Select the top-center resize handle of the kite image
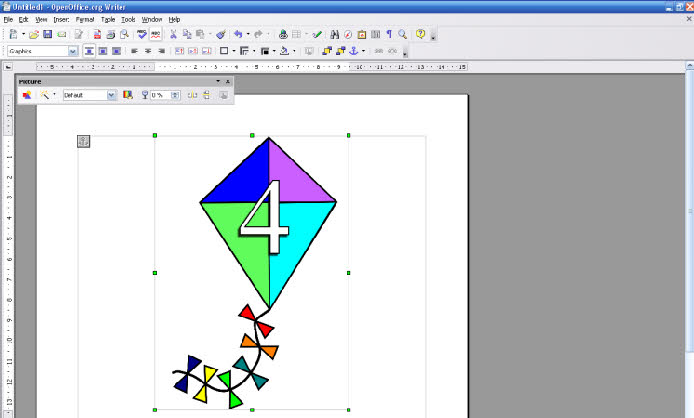The height and width of the screenshot is (418, 694). tap(252, 135)
